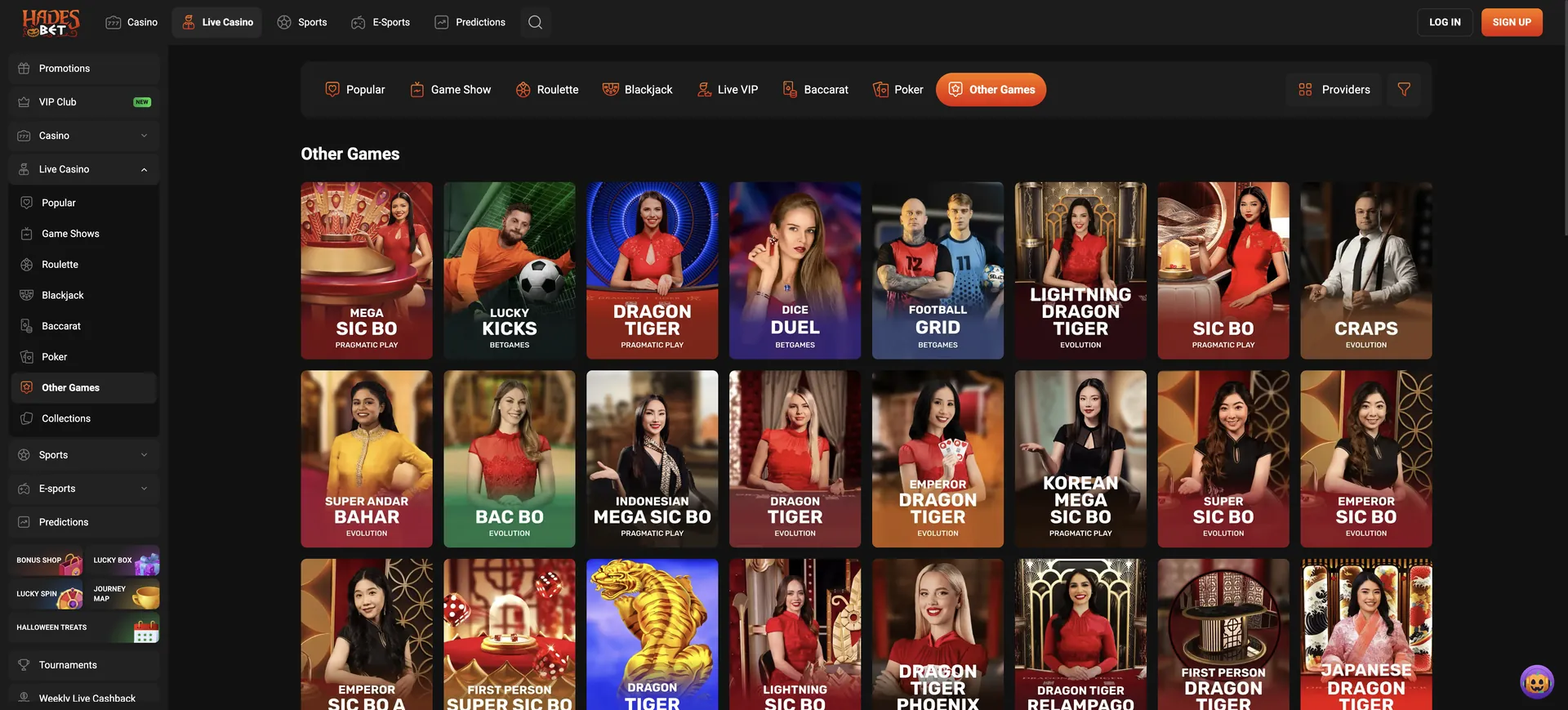Switch to E-Sports in top navigation
The height and width of the screenshot is (710, 1568).
[x=381, y=22]
